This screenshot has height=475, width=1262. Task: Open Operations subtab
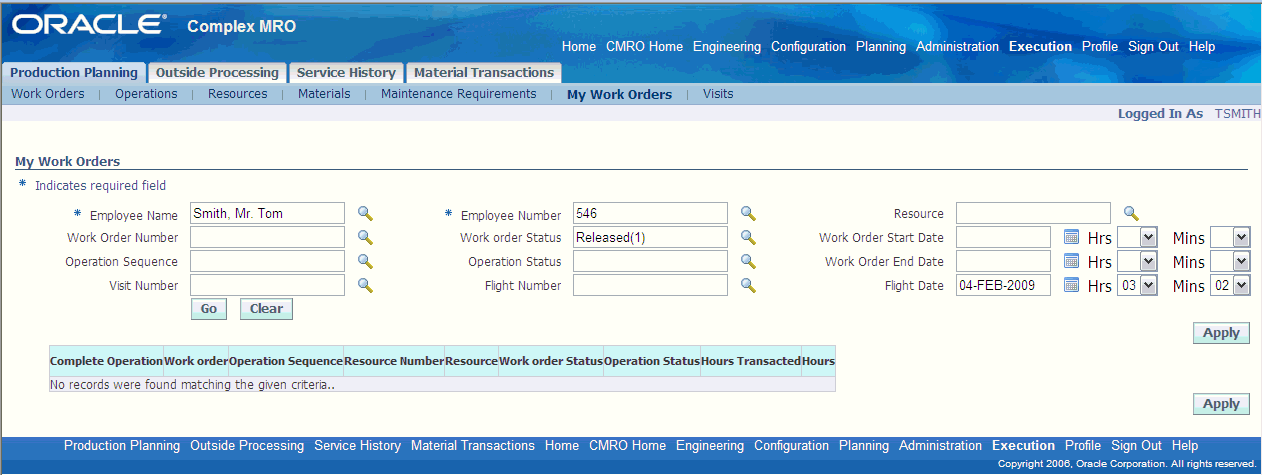pyautogui.click(x=146, y=94)
